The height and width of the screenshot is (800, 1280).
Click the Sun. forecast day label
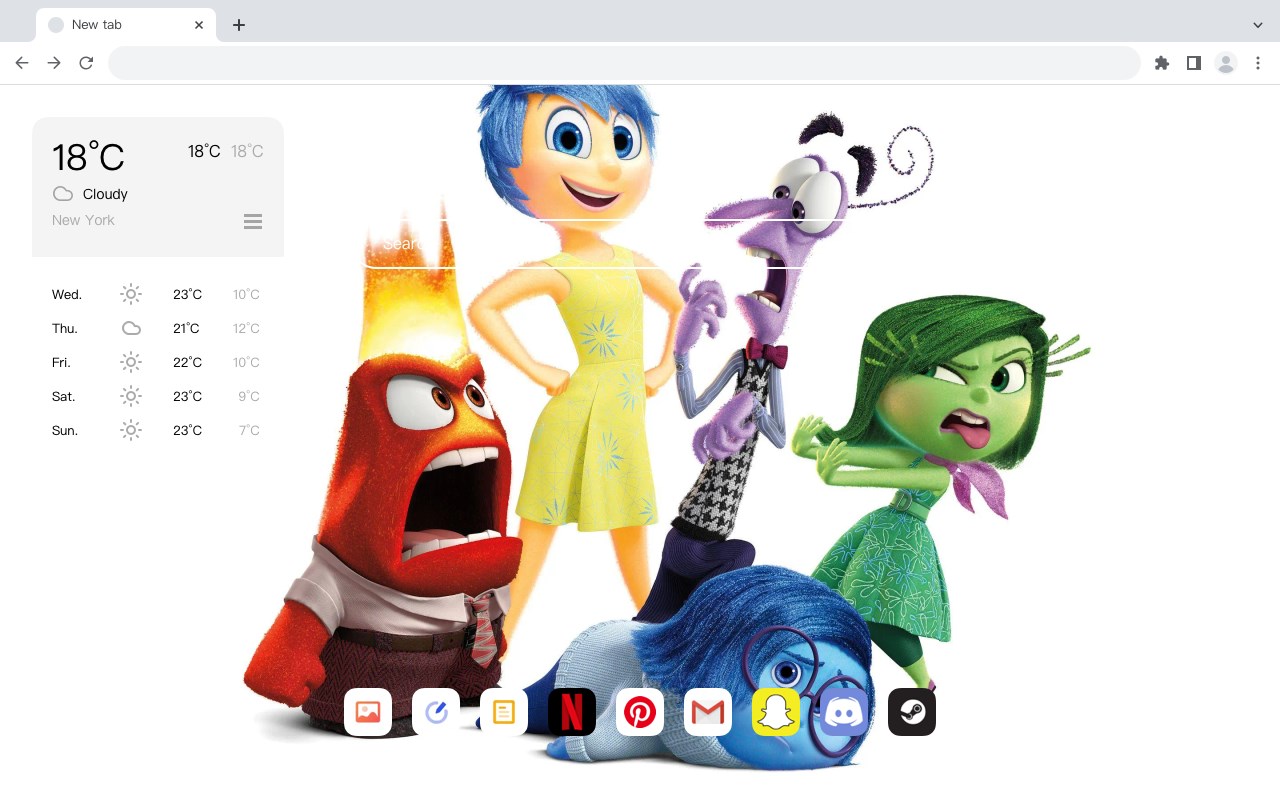pyautogui.click(x=65, y=430)
